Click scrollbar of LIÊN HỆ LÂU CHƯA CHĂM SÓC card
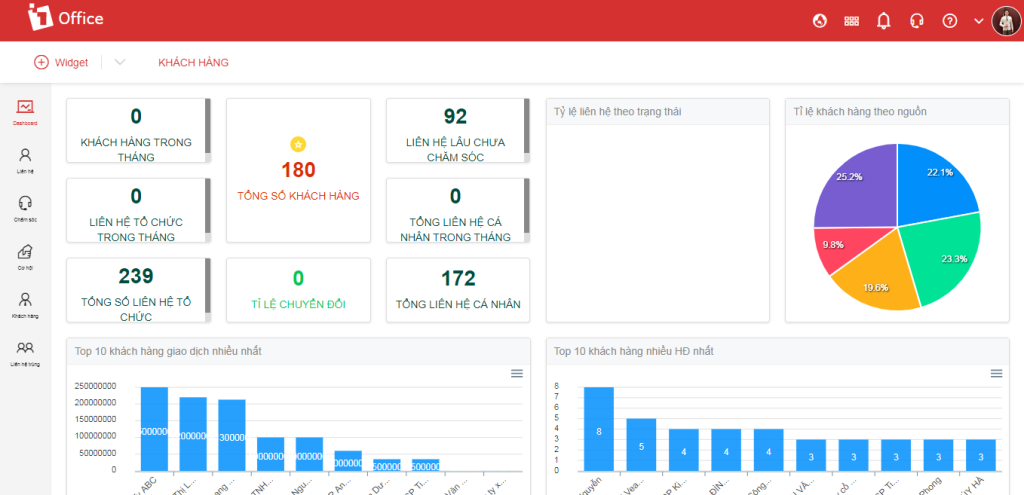Screen dimensions: 1024x495 527,126
